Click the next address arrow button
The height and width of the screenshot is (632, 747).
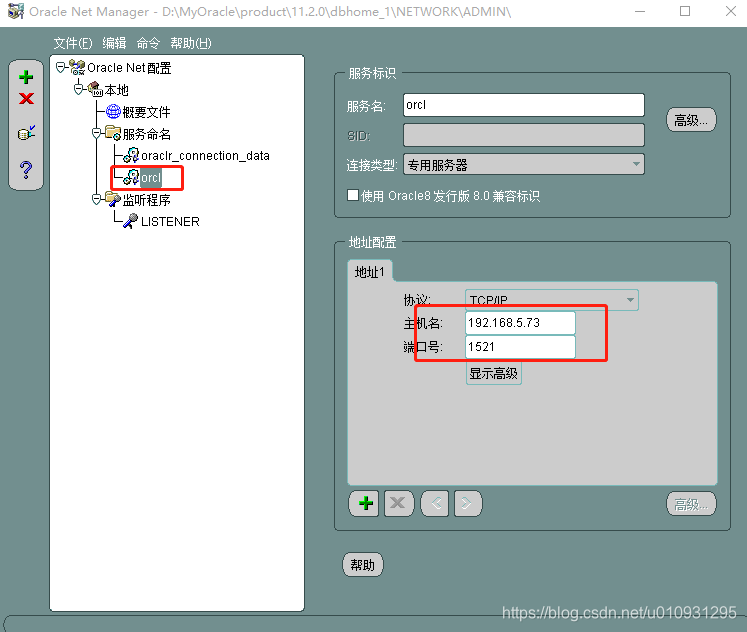coord(468,503)
